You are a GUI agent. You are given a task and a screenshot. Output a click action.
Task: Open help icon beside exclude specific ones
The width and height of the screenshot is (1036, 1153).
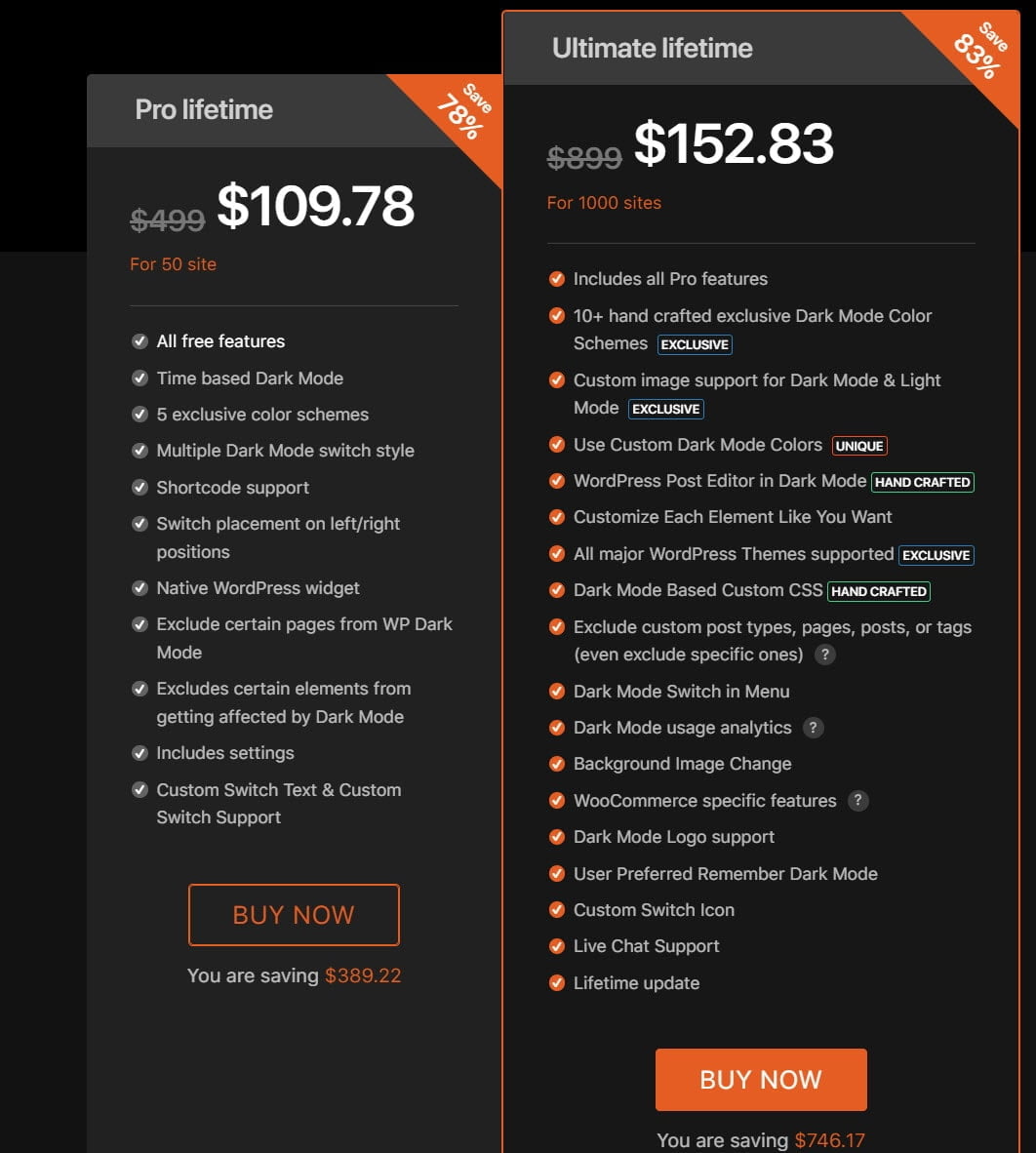[x=825, y=654]
